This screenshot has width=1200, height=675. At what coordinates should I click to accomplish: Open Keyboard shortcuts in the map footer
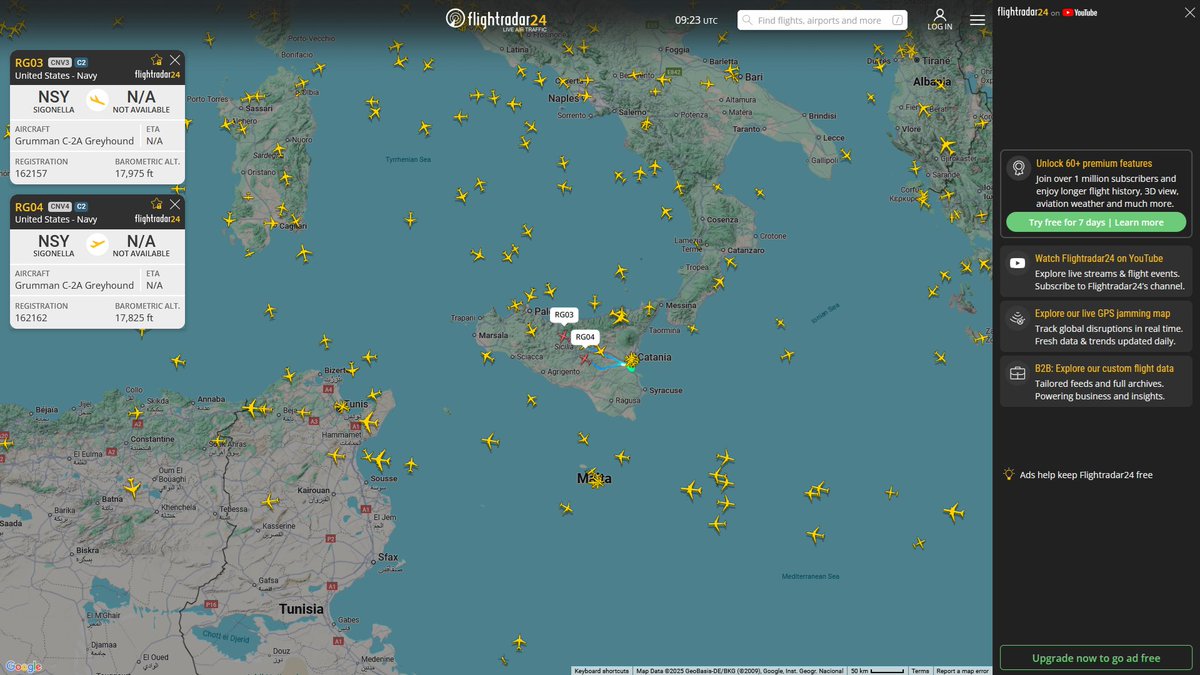tap(602, 671)
